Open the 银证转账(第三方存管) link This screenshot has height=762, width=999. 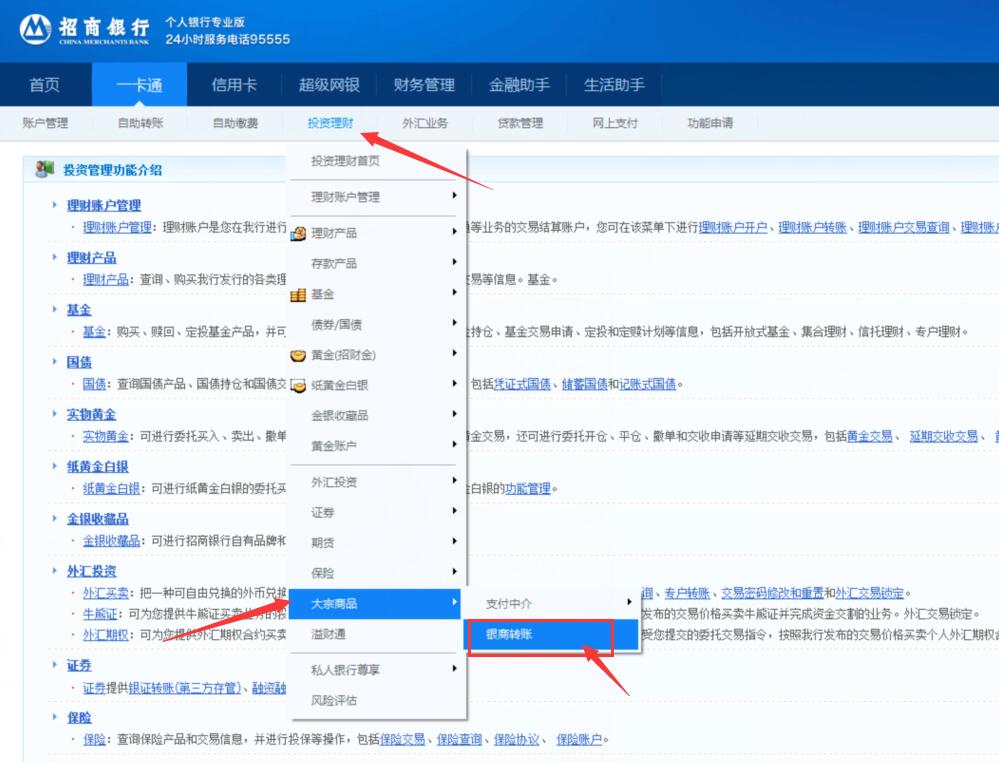185,688
